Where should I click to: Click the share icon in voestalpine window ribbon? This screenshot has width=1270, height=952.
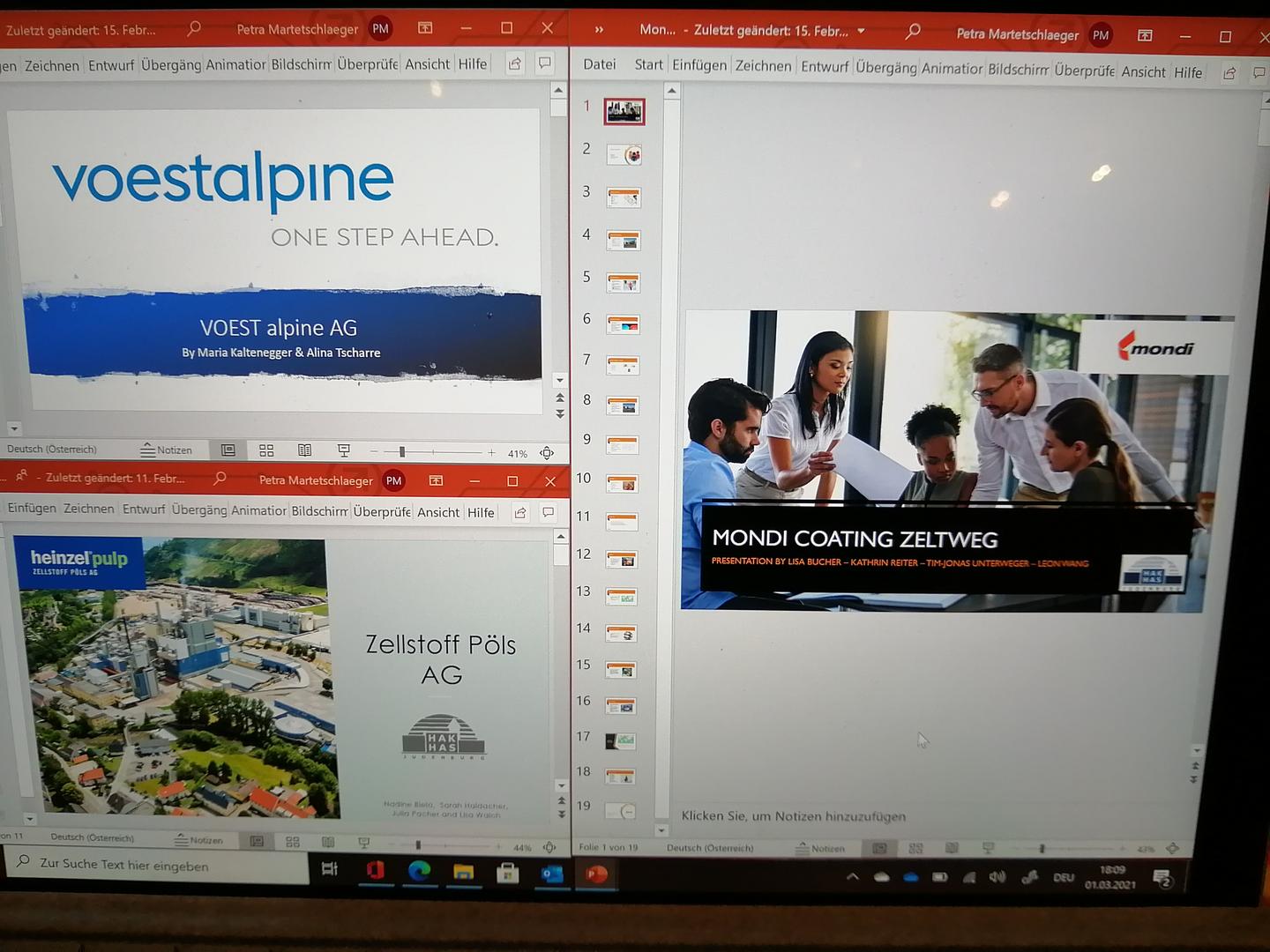coord(515,63)
